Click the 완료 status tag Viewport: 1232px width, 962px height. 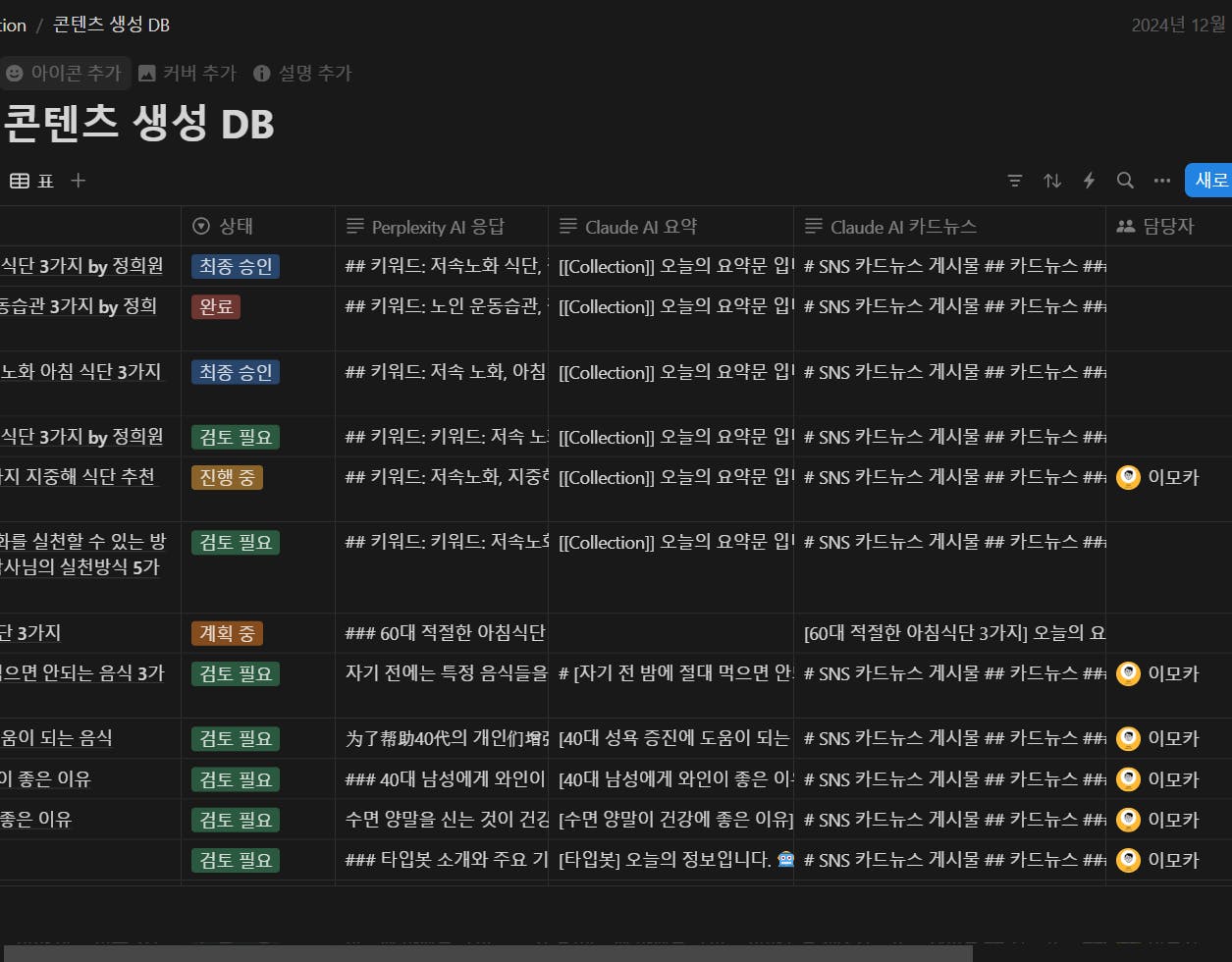tap(216, 306)
